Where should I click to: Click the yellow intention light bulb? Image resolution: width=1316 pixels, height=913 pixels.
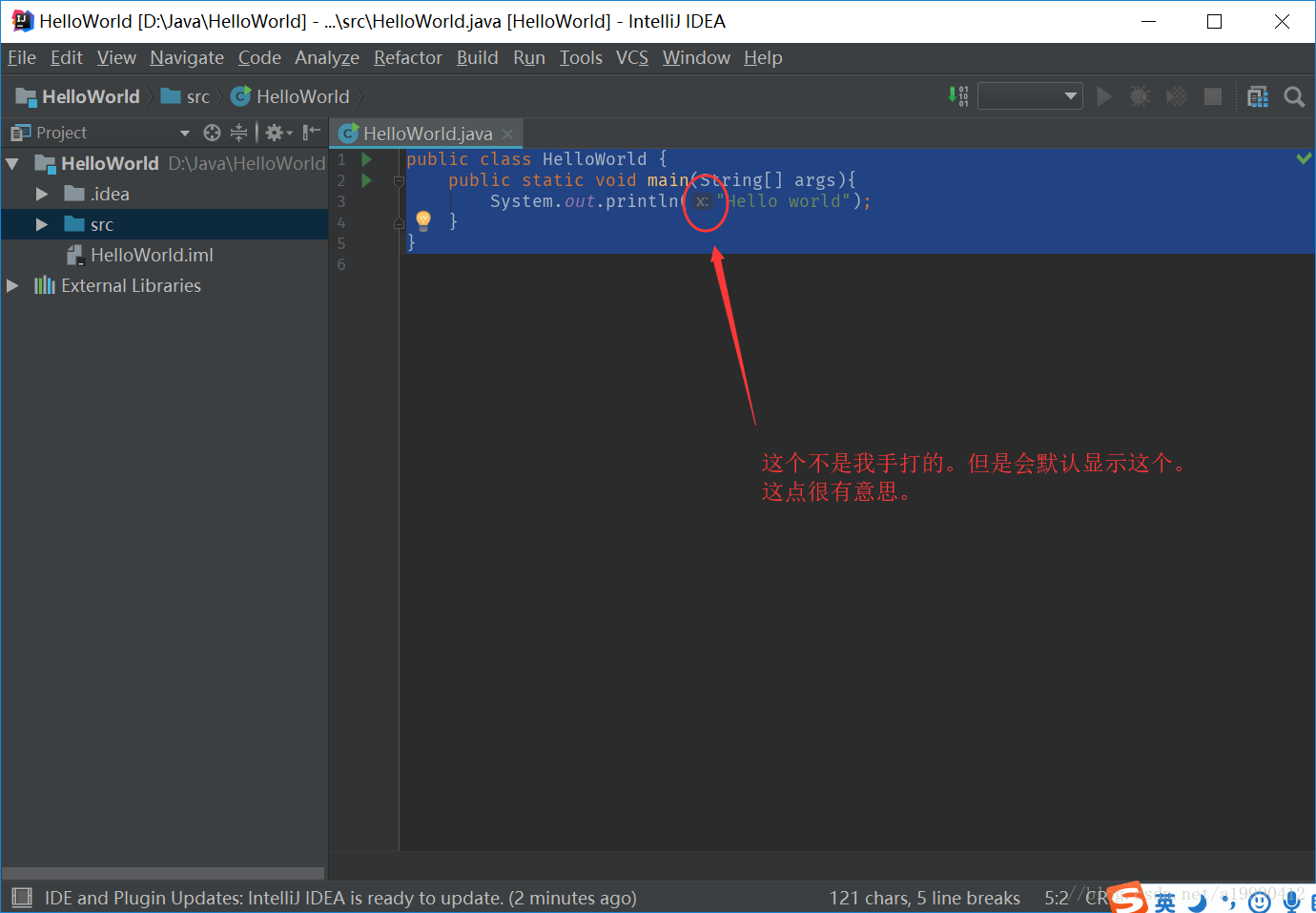[x=423, y=221]
